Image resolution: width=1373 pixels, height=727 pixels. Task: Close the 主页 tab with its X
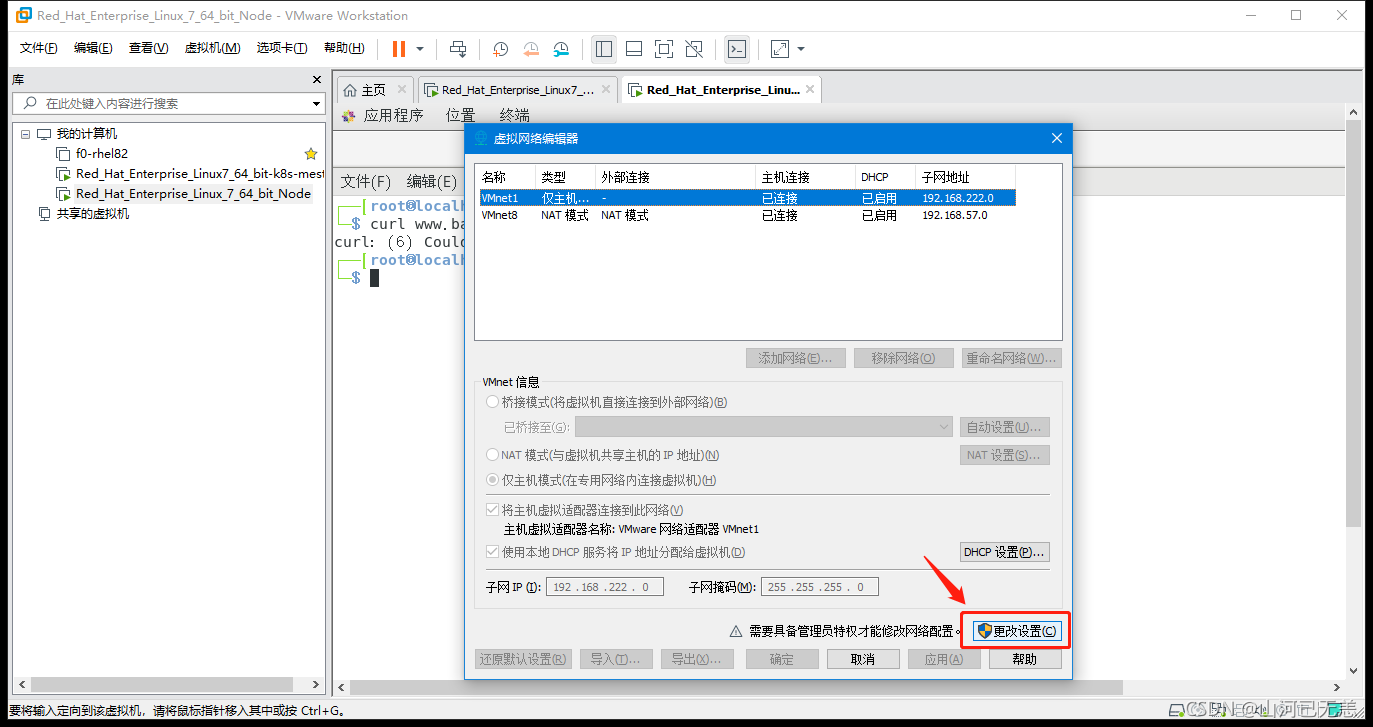[402, 89]
